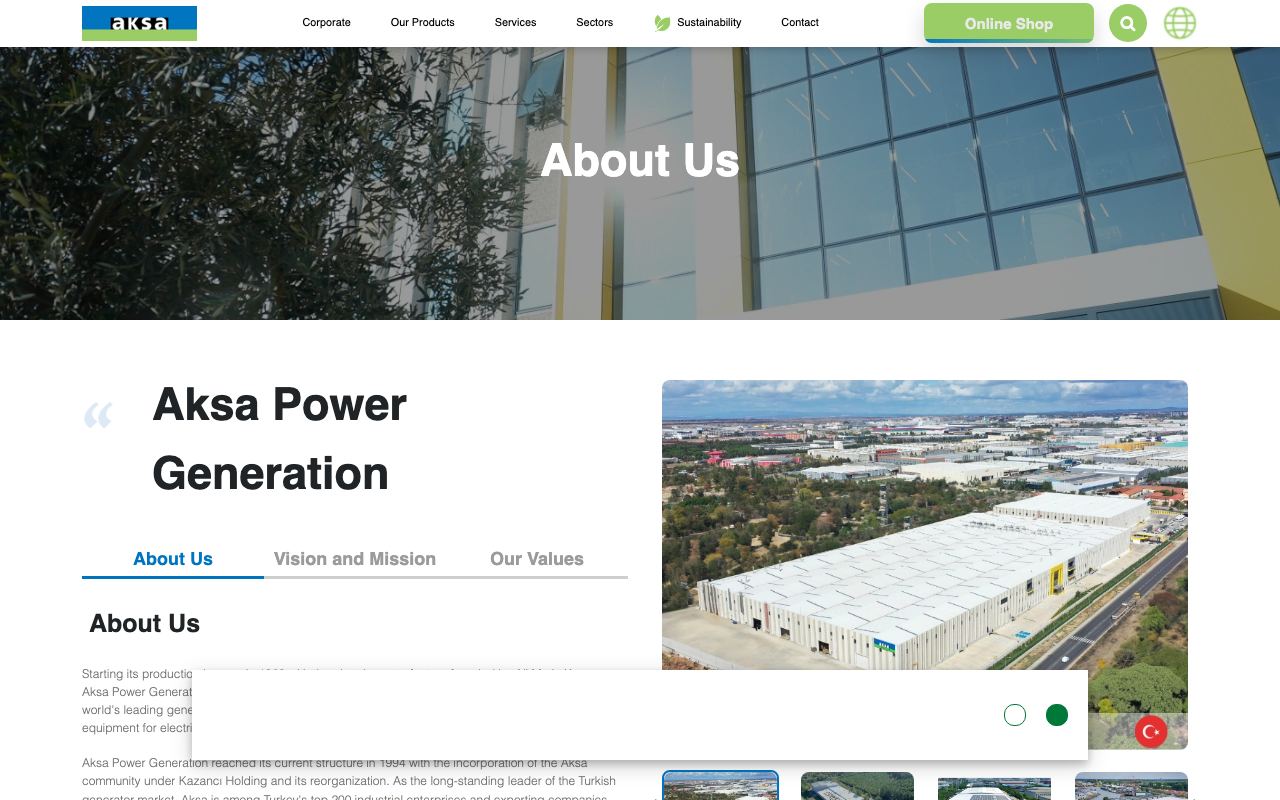Switch to Vision and Mission tab

[x=355, y=559]
